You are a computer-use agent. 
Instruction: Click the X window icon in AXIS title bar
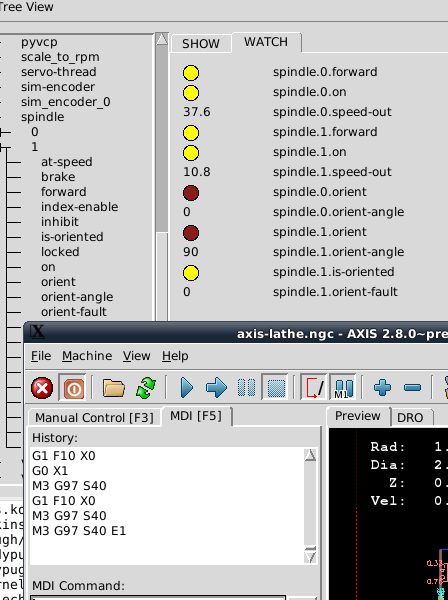[x=37, y=331]
